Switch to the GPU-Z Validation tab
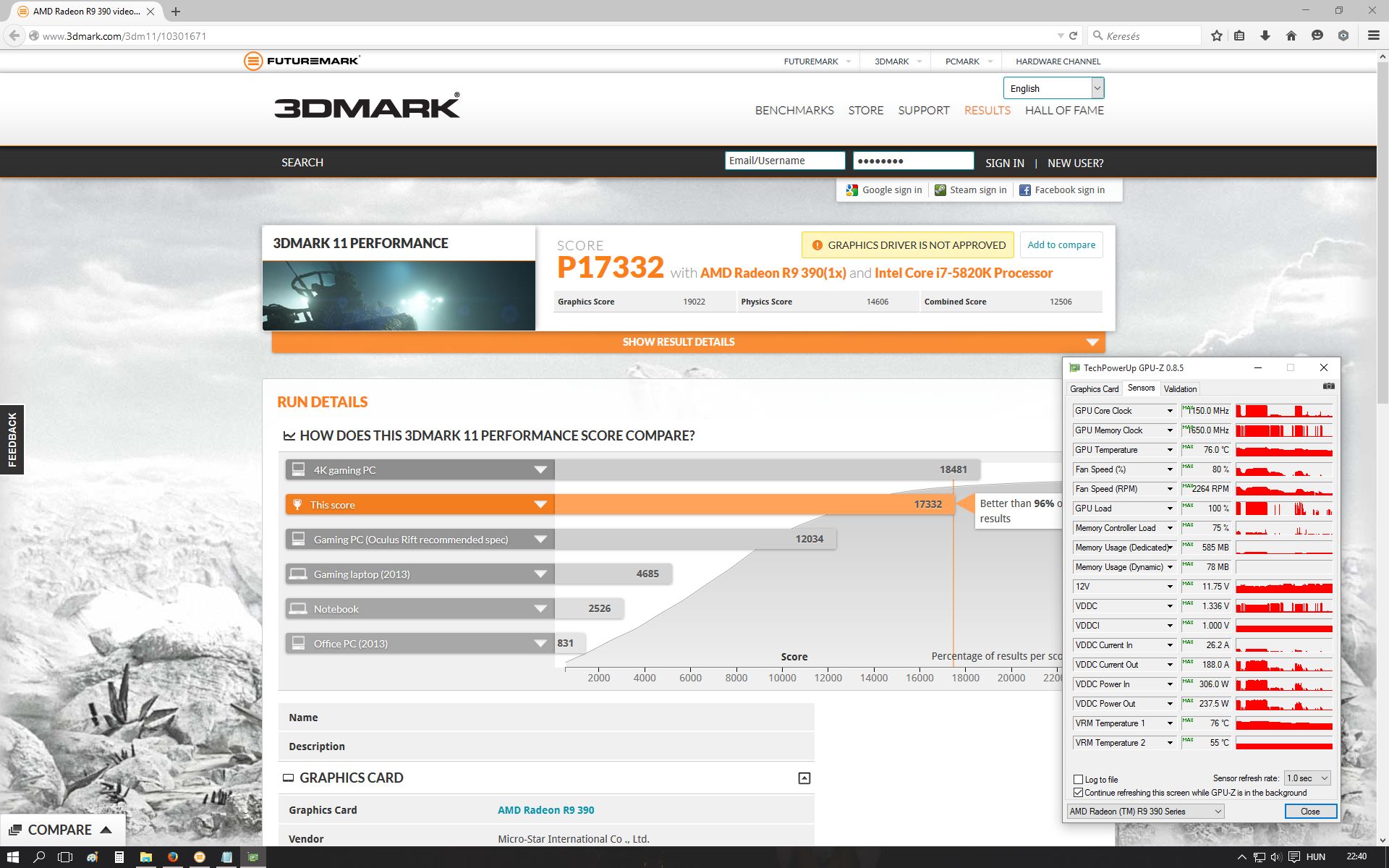Screen dimensions: 1389x868 [1180, 389]
